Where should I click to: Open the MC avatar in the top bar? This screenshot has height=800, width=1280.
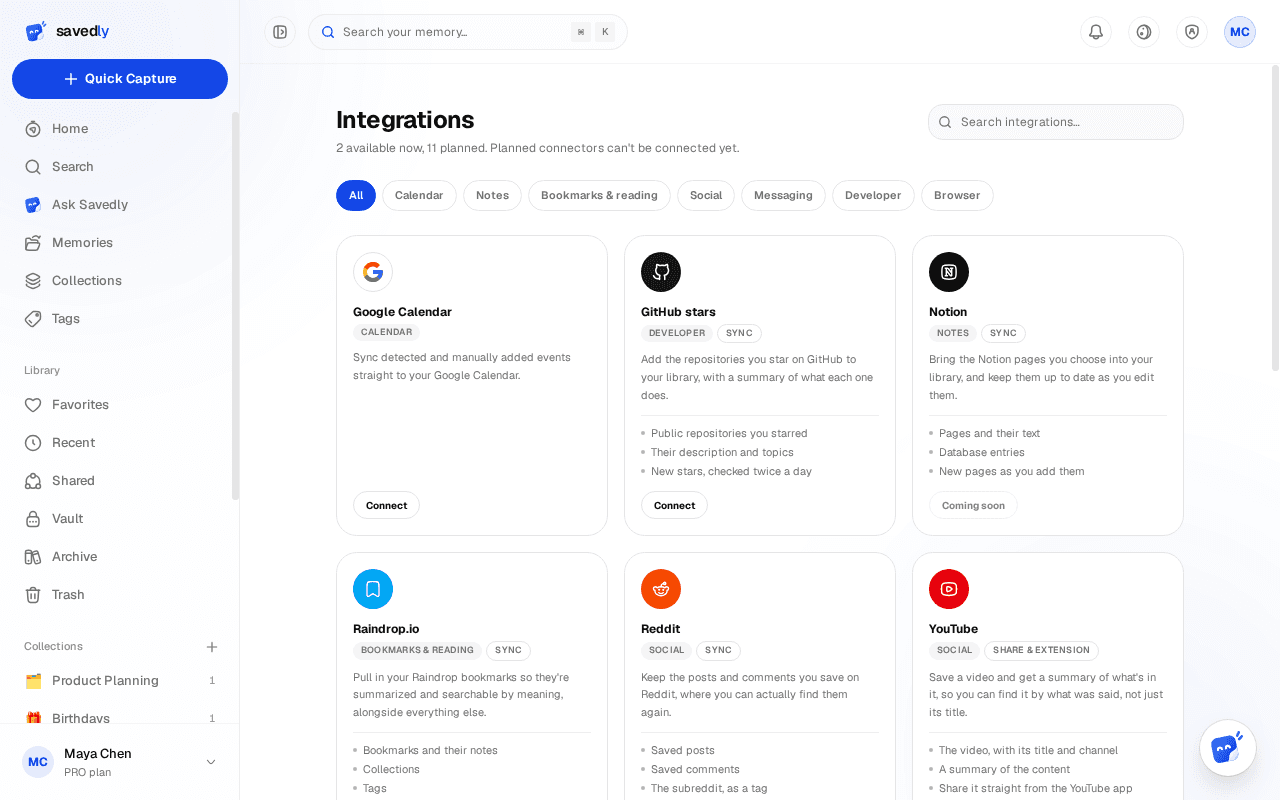pyautogui.click(x=1240, y=32)
